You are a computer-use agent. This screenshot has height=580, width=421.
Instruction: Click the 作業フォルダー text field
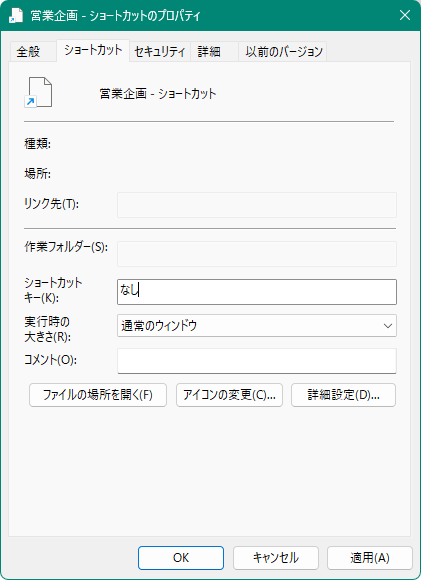point(257,254)
